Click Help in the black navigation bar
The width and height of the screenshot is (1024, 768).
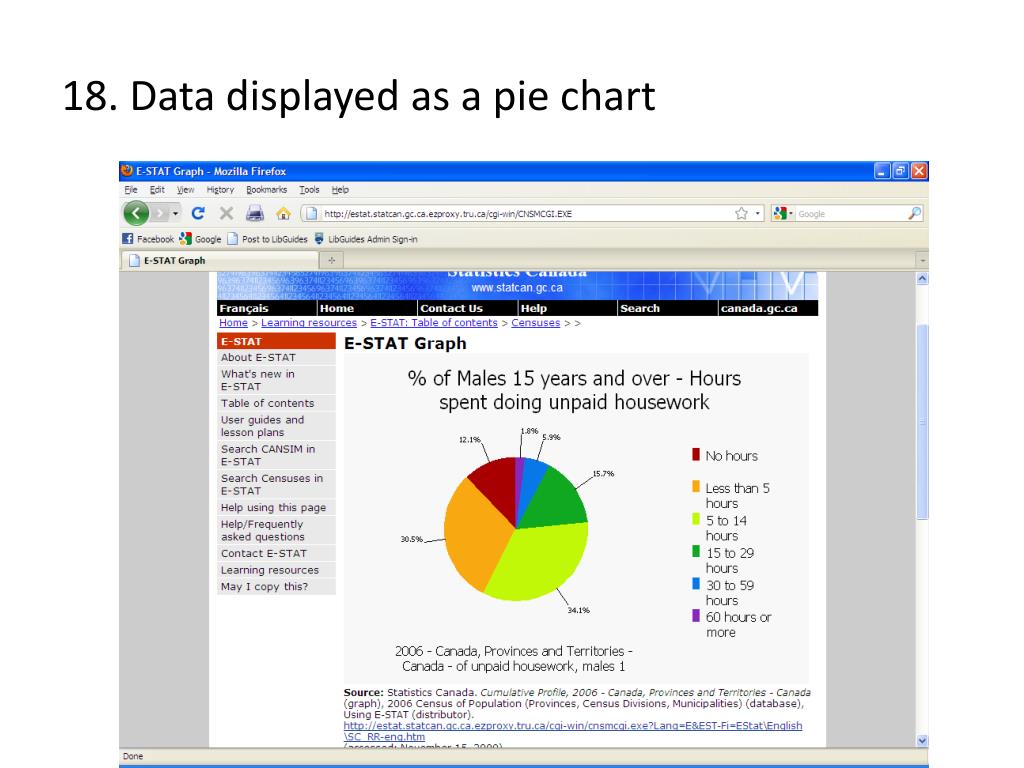click(534, 308)
